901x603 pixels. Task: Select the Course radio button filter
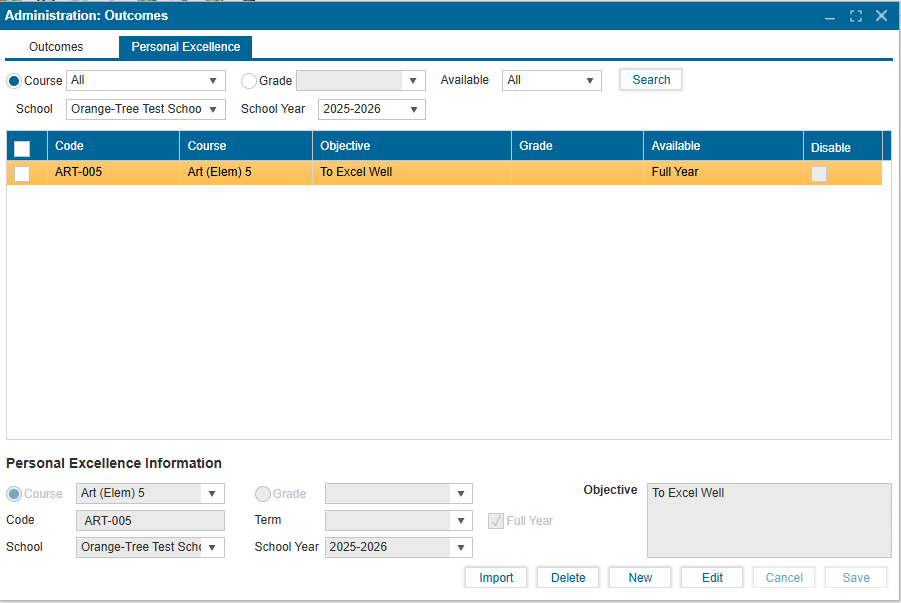(x=14, y=81)
